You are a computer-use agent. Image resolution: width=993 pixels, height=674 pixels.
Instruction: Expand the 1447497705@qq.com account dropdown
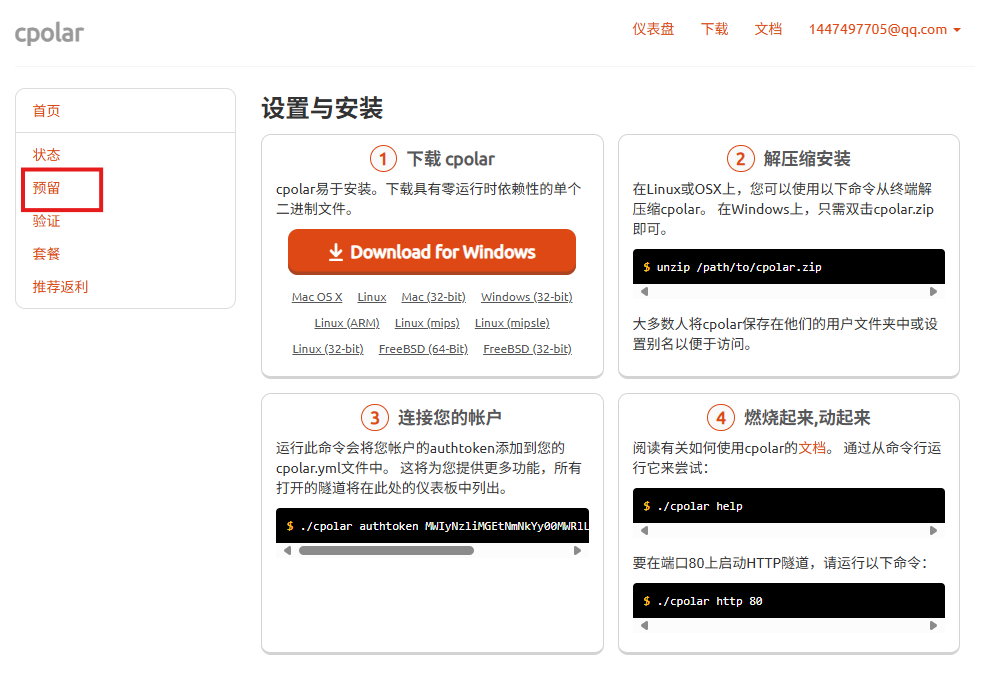pos(885,30)
